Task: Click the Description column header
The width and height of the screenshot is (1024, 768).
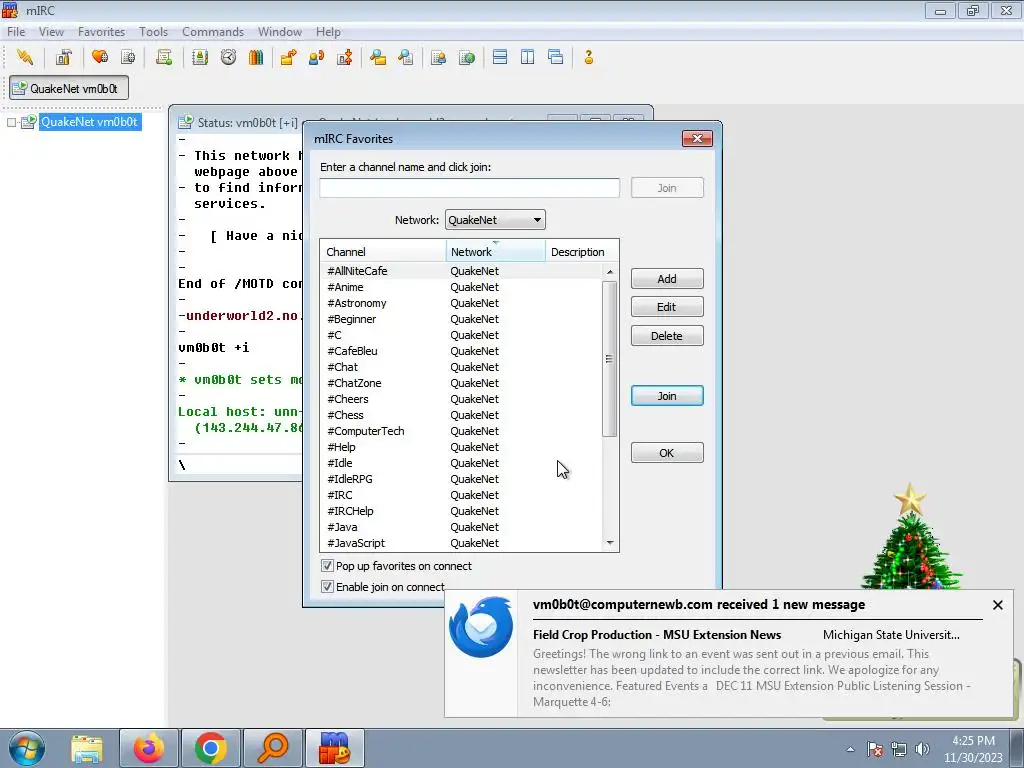Action: (581, 251)
